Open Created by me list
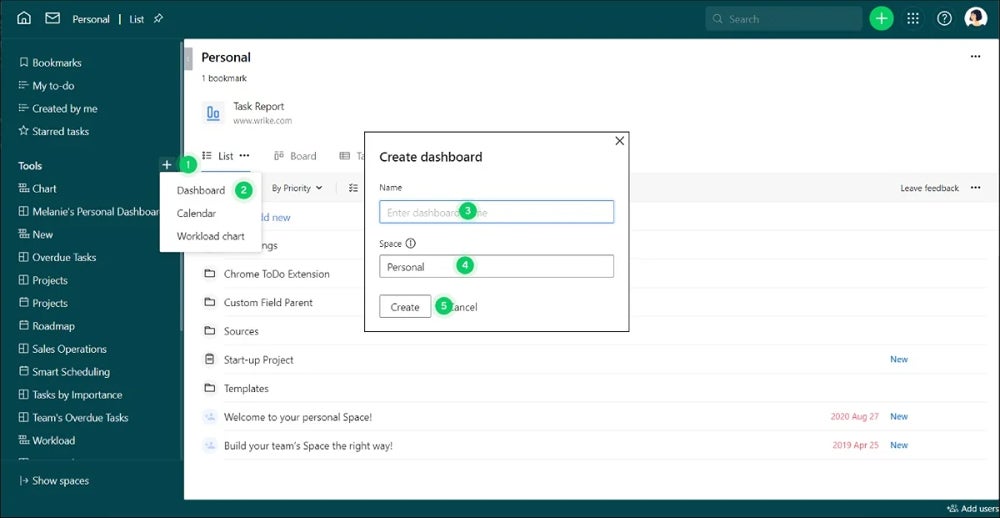Screen dimensions: 1000x518 [57, 108]
